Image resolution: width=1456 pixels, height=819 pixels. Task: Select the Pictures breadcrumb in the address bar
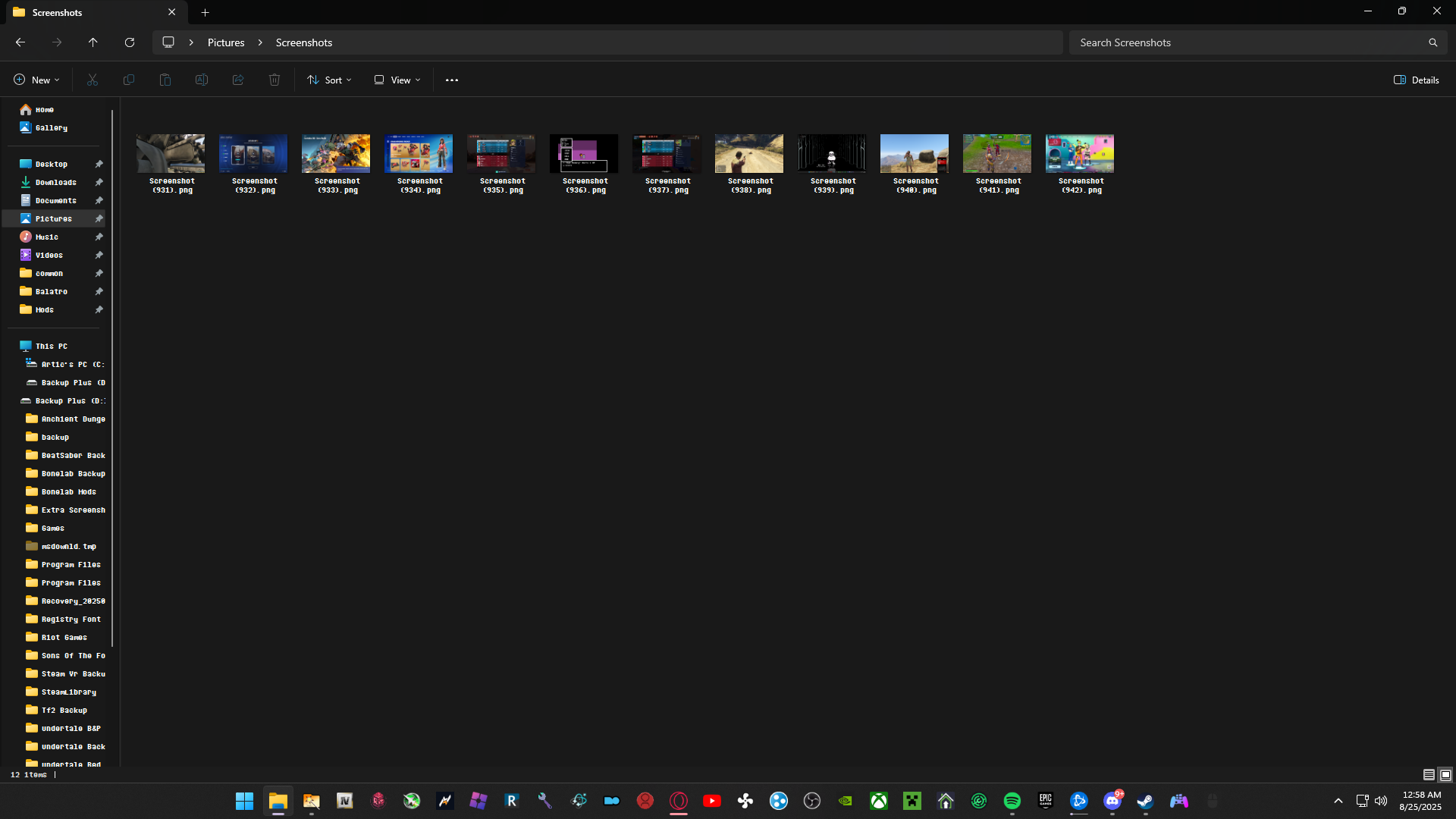(x=225, y=42)
